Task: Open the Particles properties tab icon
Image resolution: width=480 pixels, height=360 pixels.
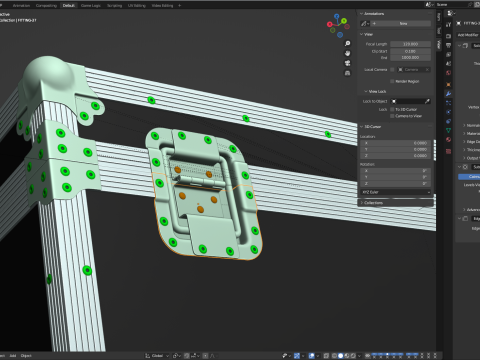Action: pos(449,103)
